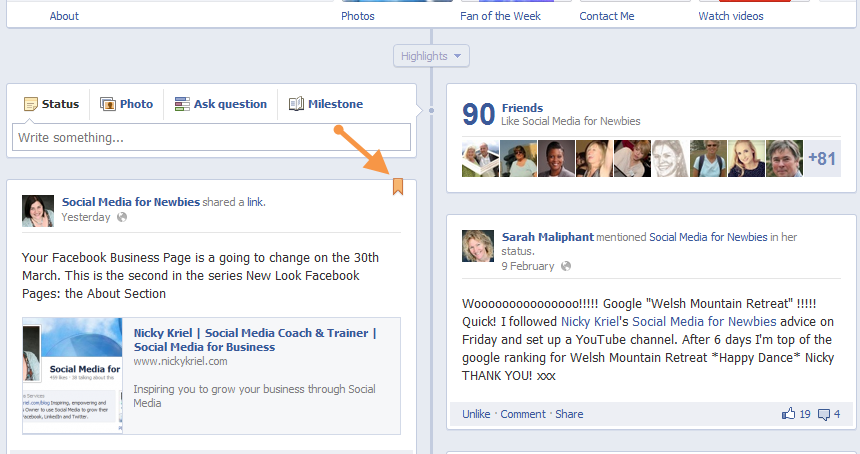The image size is (860, 454).
Task: Open Nicky Kriel Social Media Coach link title
Action: click(x=255, y=340)
